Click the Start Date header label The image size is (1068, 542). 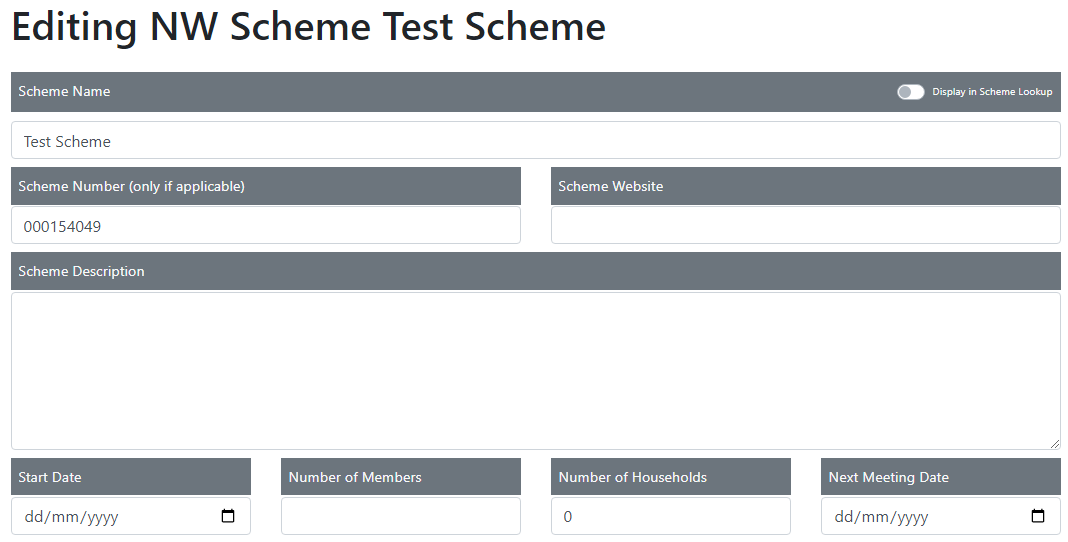pyautogui.click(x=50, y=477)
